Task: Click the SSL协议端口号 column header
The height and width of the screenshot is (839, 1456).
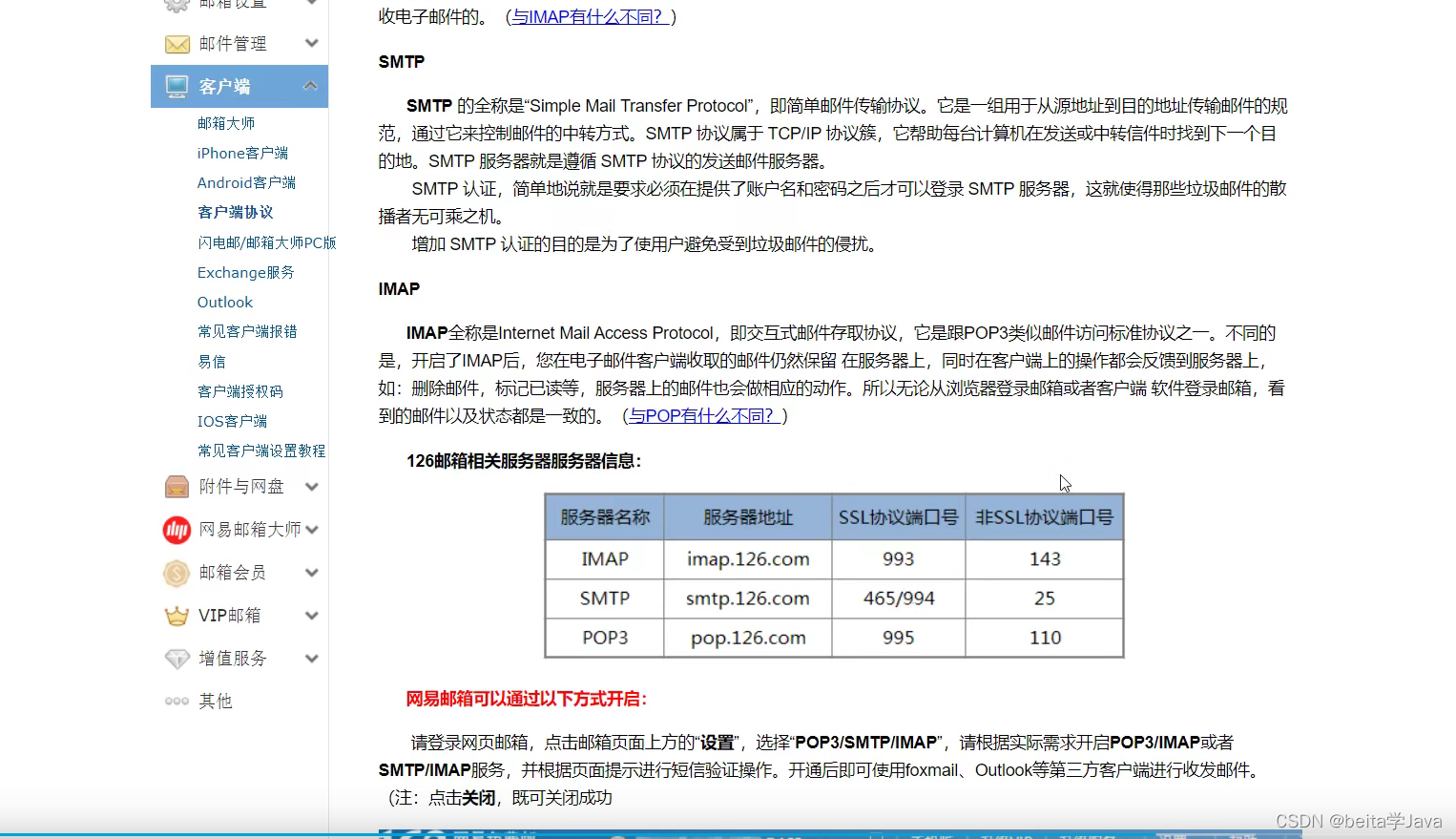Action: point(898,517)
